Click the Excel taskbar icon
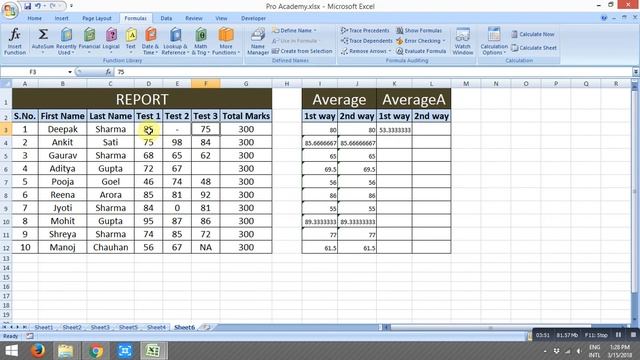This screenshot has width=640, height=360. [x=153, y=351]
